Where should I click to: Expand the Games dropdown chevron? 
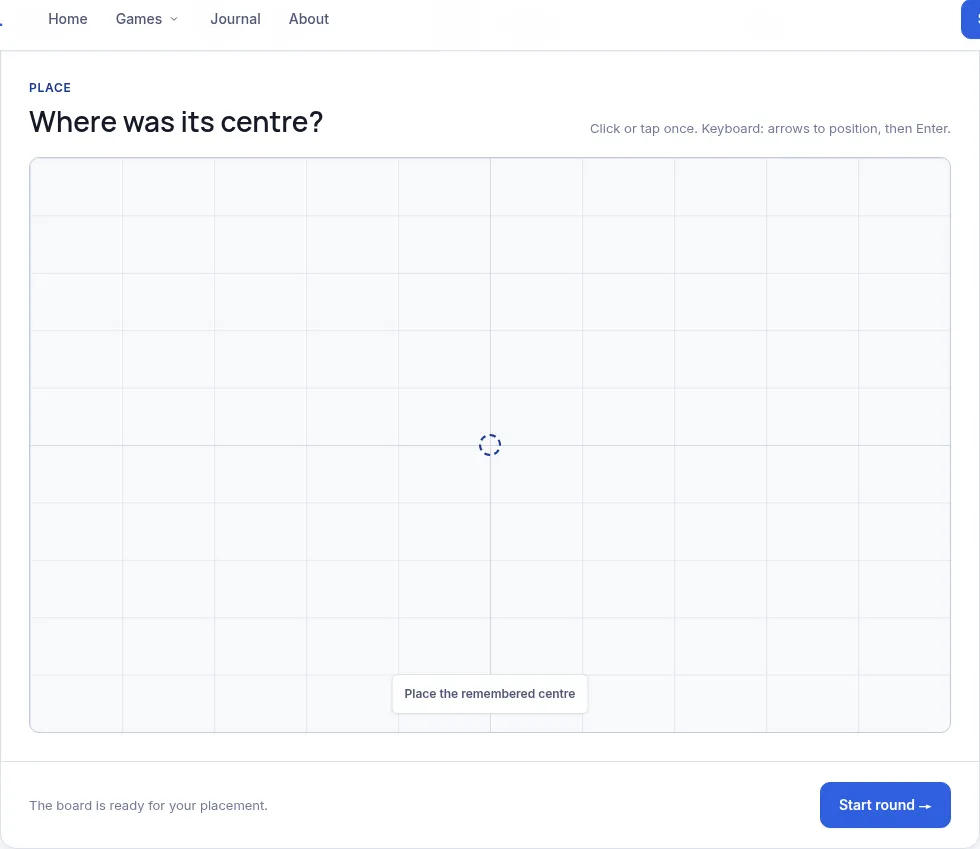pyautogui.click(x=174, y=19)
